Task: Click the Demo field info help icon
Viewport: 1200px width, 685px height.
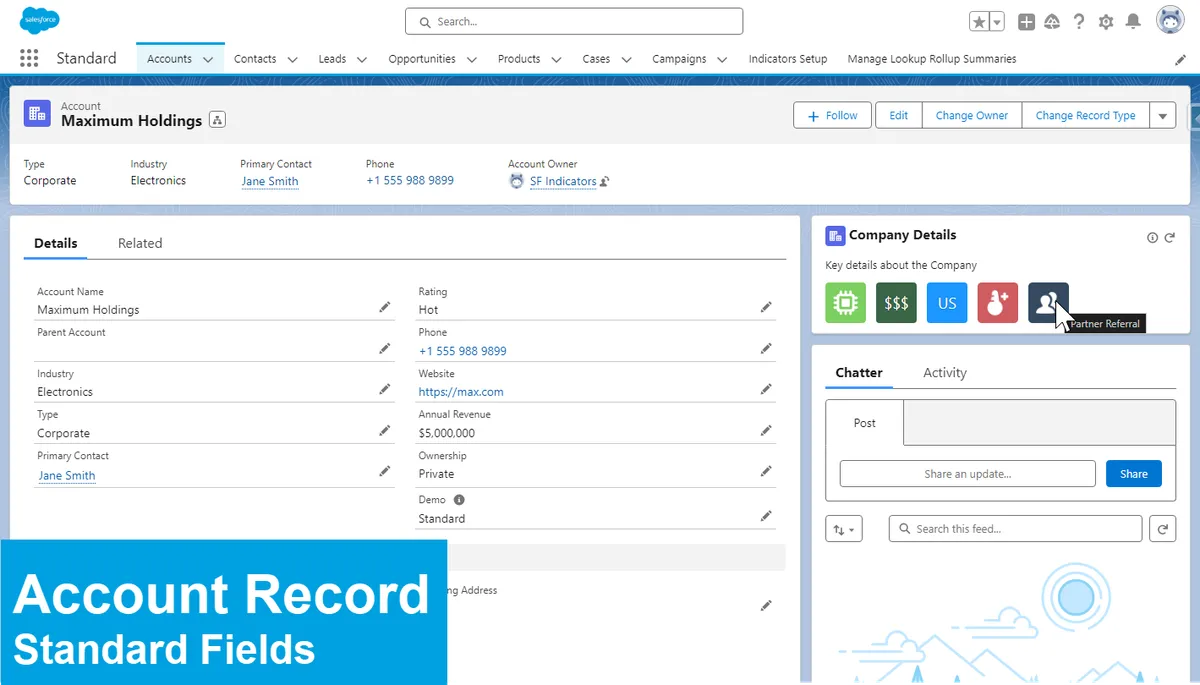Action: click(459, 500)
